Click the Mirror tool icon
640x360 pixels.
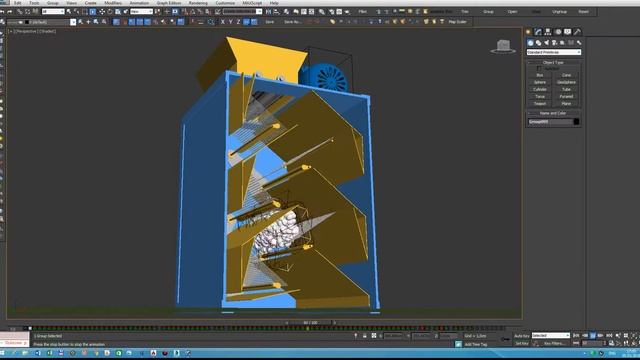click(269, 12)
